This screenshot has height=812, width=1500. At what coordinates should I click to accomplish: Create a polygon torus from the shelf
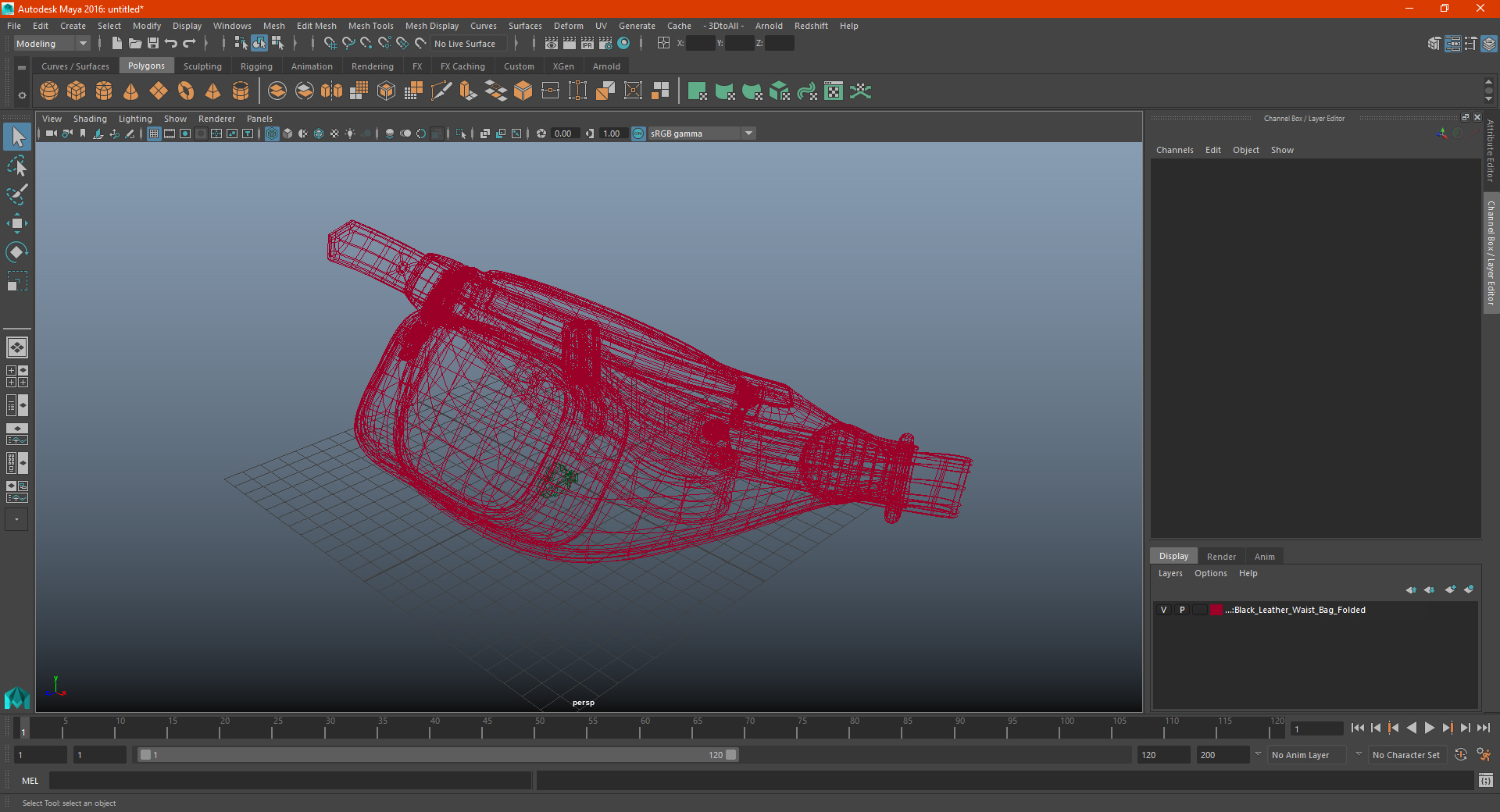186,91
